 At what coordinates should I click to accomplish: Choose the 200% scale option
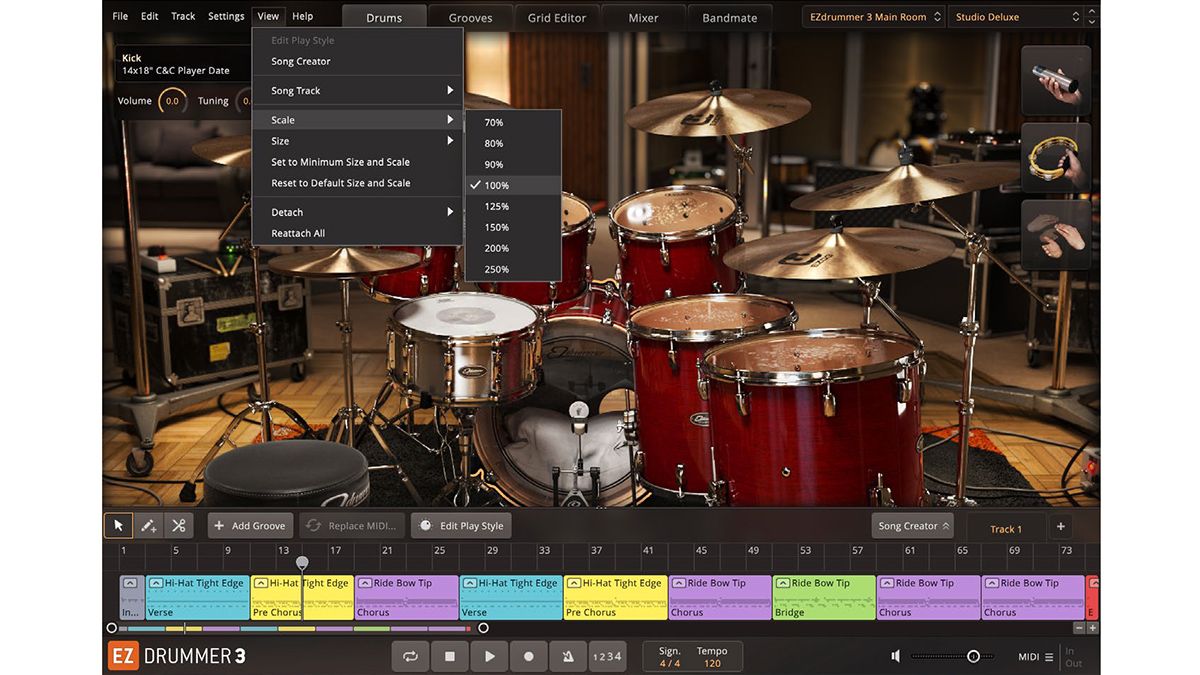pyautogui.click(x=514, y=248)
